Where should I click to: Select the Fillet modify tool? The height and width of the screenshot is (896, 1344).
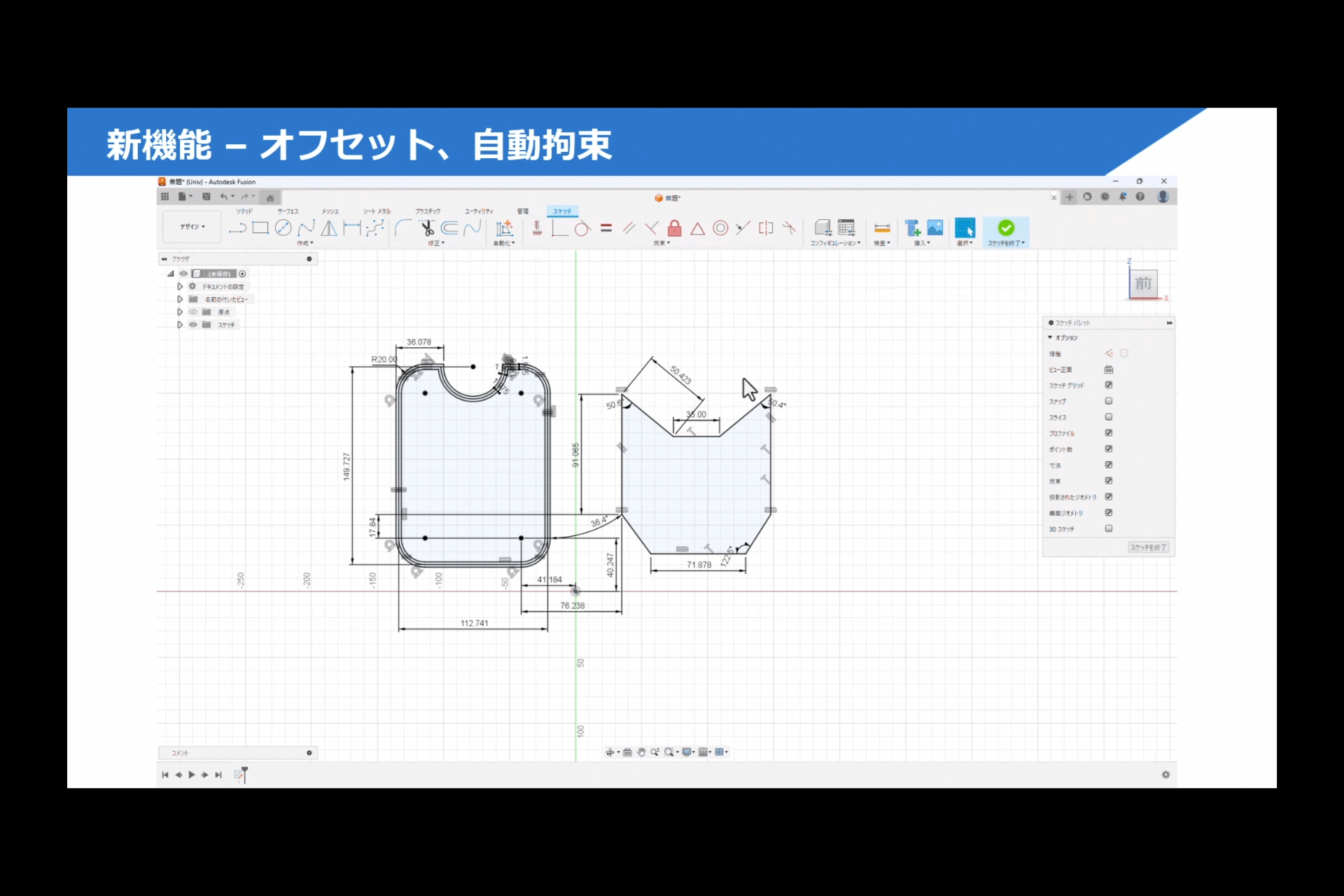pyautogui.click(x=403, y=227)
